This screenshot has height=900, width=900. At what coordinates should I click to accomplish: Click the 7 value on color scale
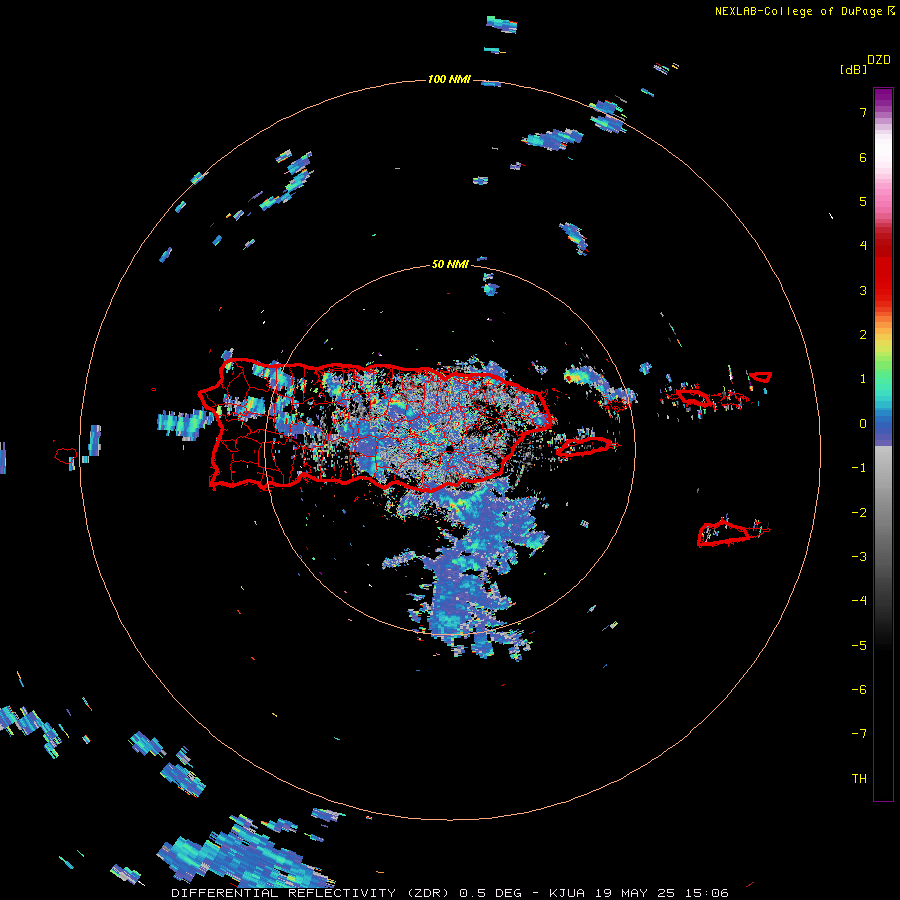[x=863, y=112]
